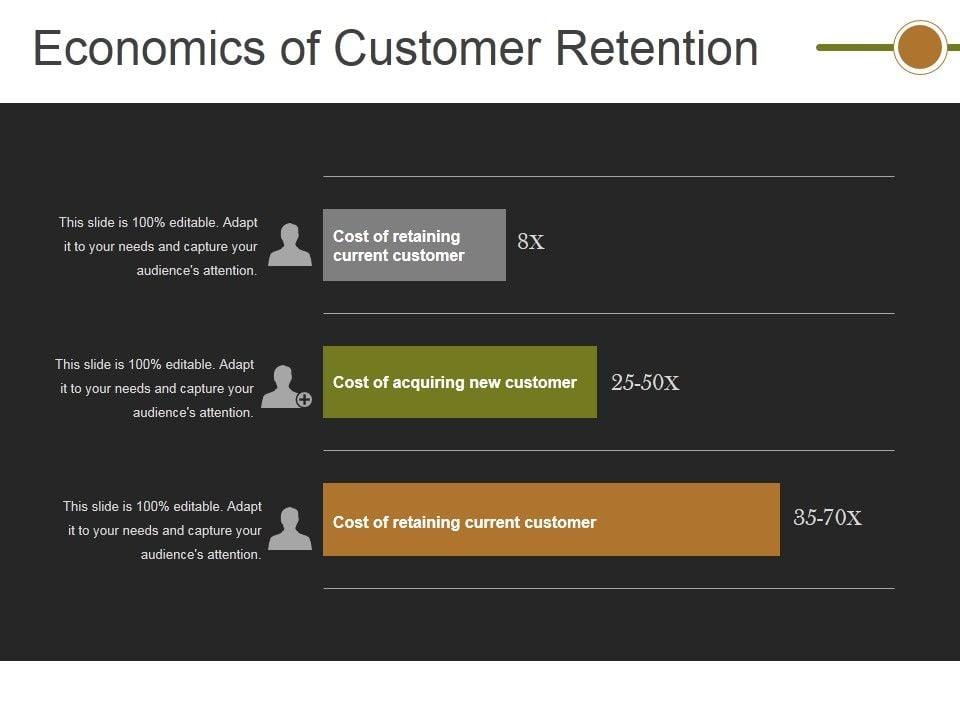Click the description text left of the orange bar
Viewport: 960px width, 720px height.
coord(162,530)
